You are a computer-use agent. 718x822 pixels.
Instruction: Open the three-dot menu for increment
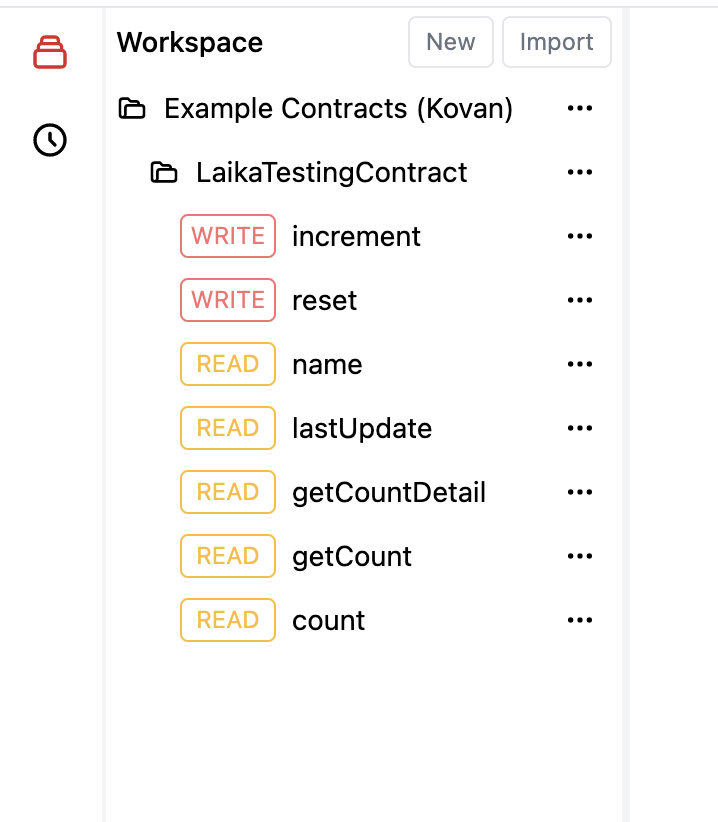pyautogui.click(x=580, y=237)
